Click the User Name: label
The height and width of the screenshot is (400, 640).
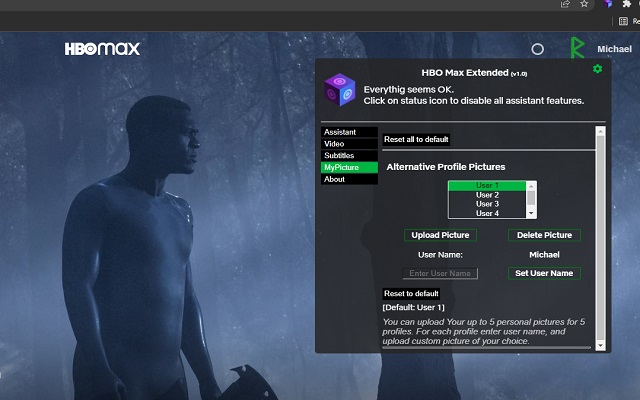[x=440, y=255]
